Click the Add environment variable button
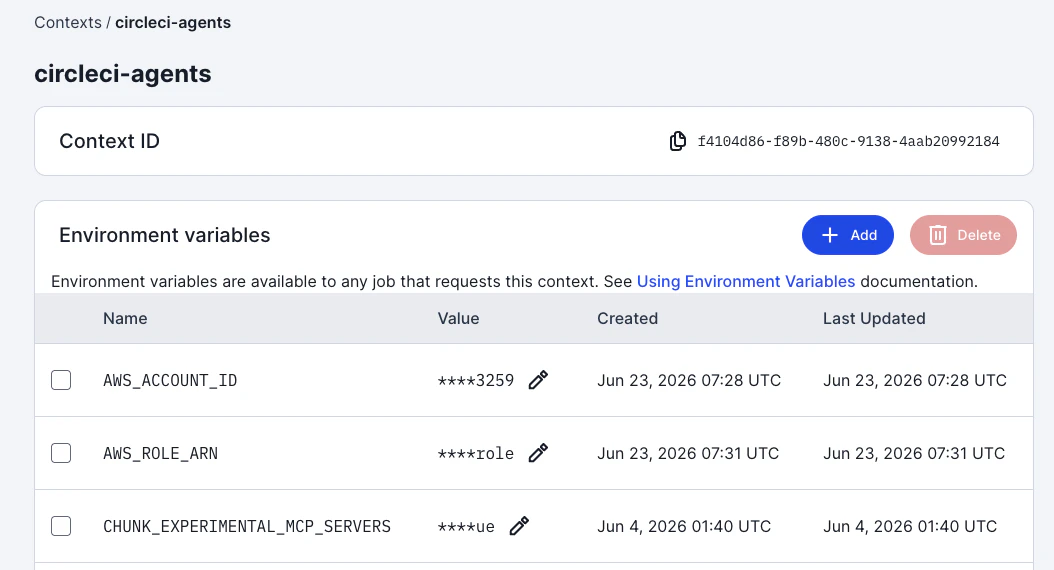This screenshot has height=570, width=1054. (x=848, y=235)
